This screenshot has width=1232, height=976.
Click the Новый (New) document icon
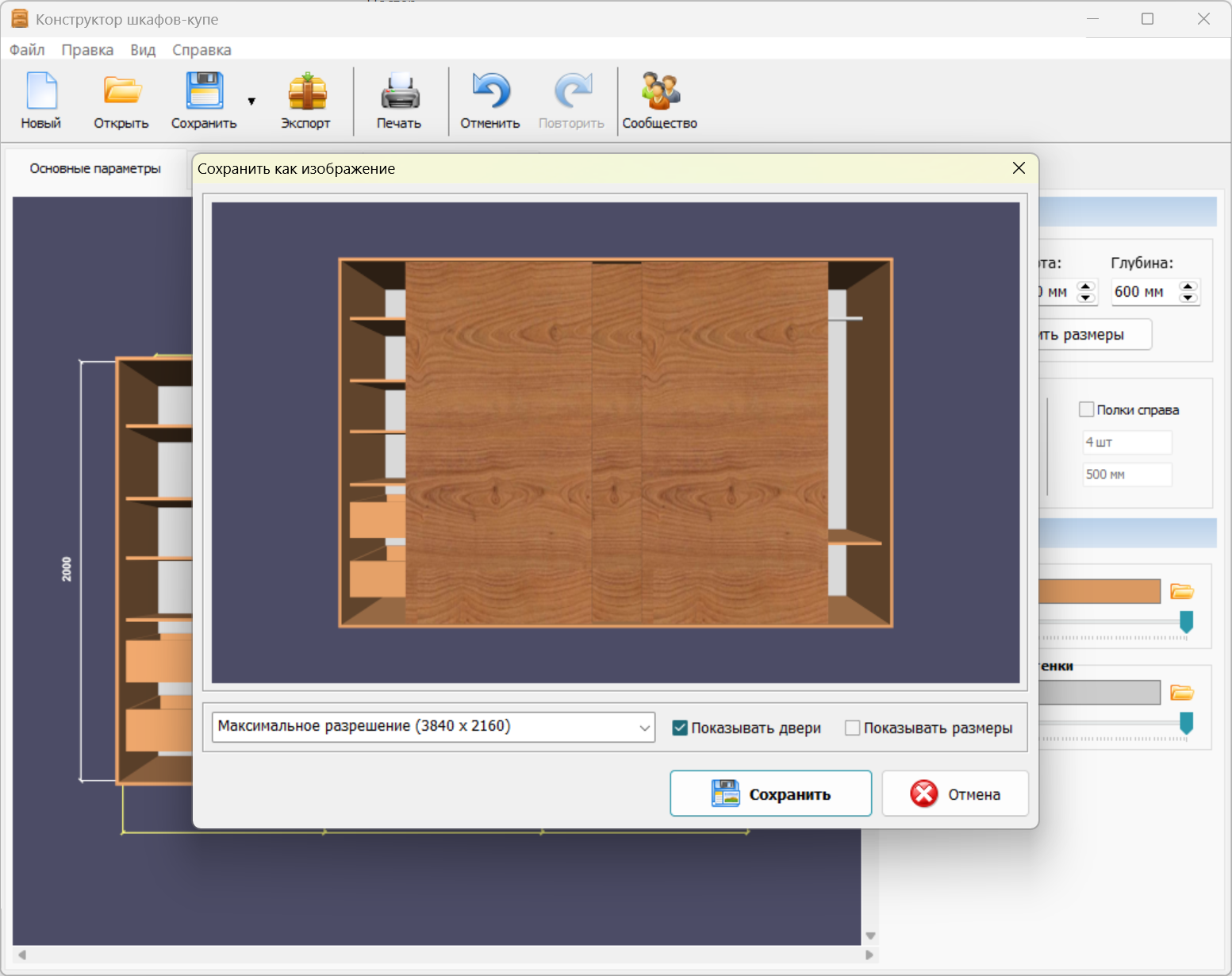point(41,91)
